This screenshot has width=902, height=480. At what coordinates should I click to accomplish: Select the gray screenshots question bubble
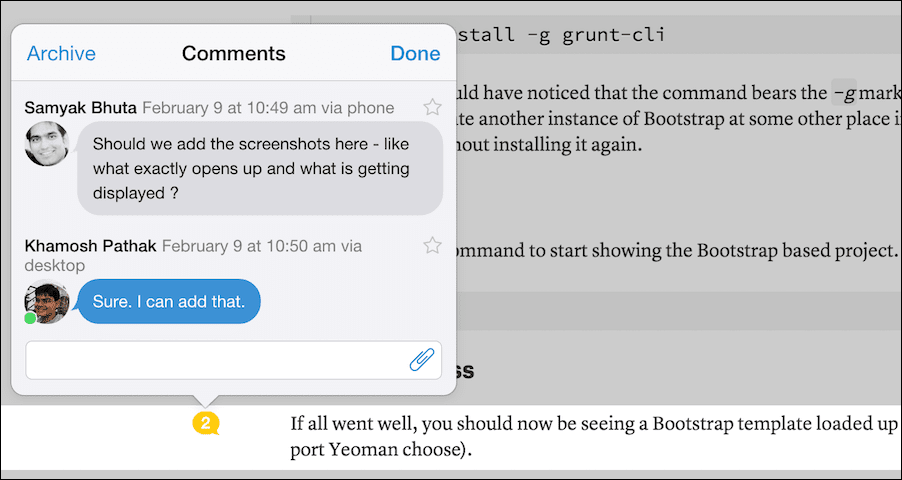(x=260, y=168)
